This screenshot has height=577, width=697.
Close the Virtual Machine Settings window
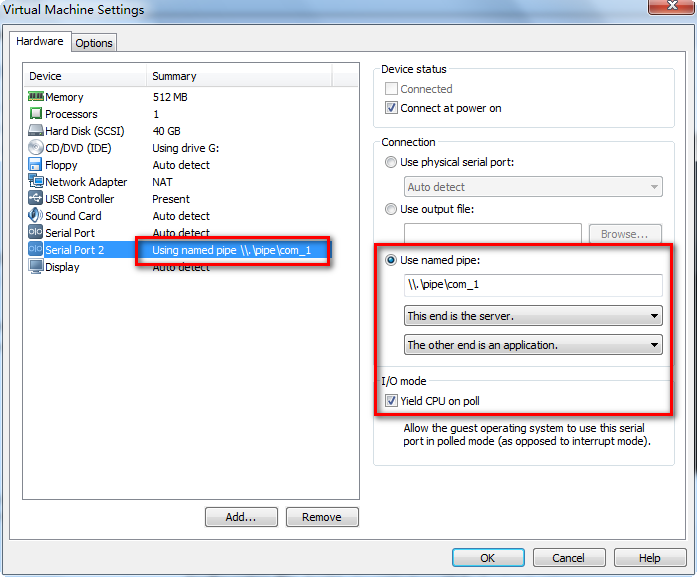672,6
